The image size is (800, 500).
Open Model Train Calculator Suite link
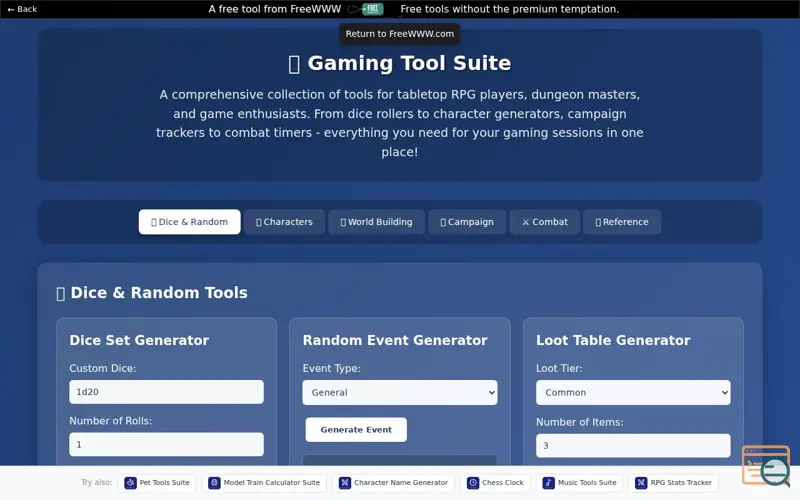tap(264, 483)
